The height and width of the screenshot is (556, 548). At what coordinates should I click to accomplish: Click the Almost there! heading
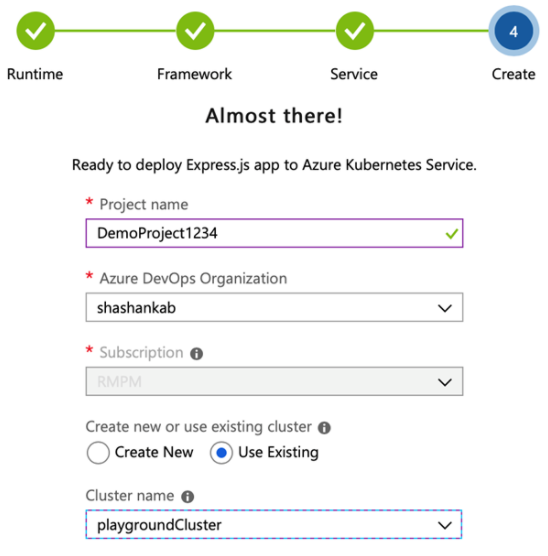click(274, 116)
